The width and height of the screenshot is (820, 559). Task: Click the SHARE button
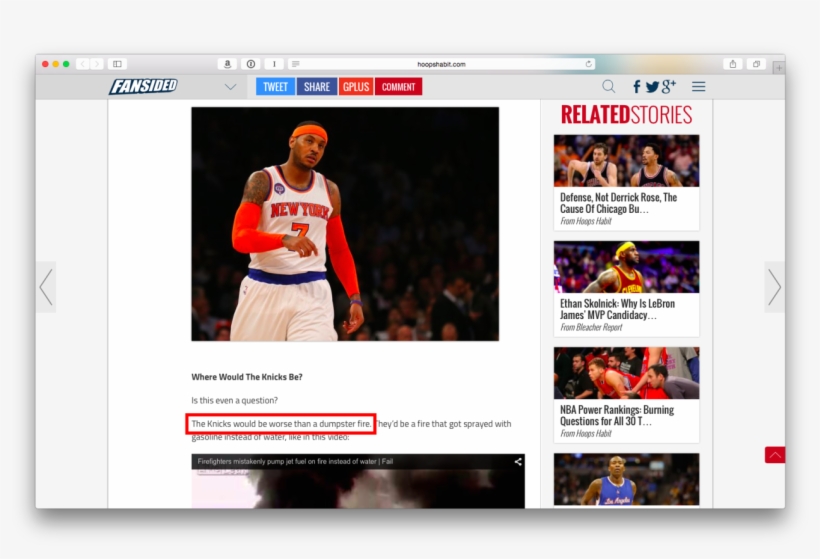(x=317, y=87)
